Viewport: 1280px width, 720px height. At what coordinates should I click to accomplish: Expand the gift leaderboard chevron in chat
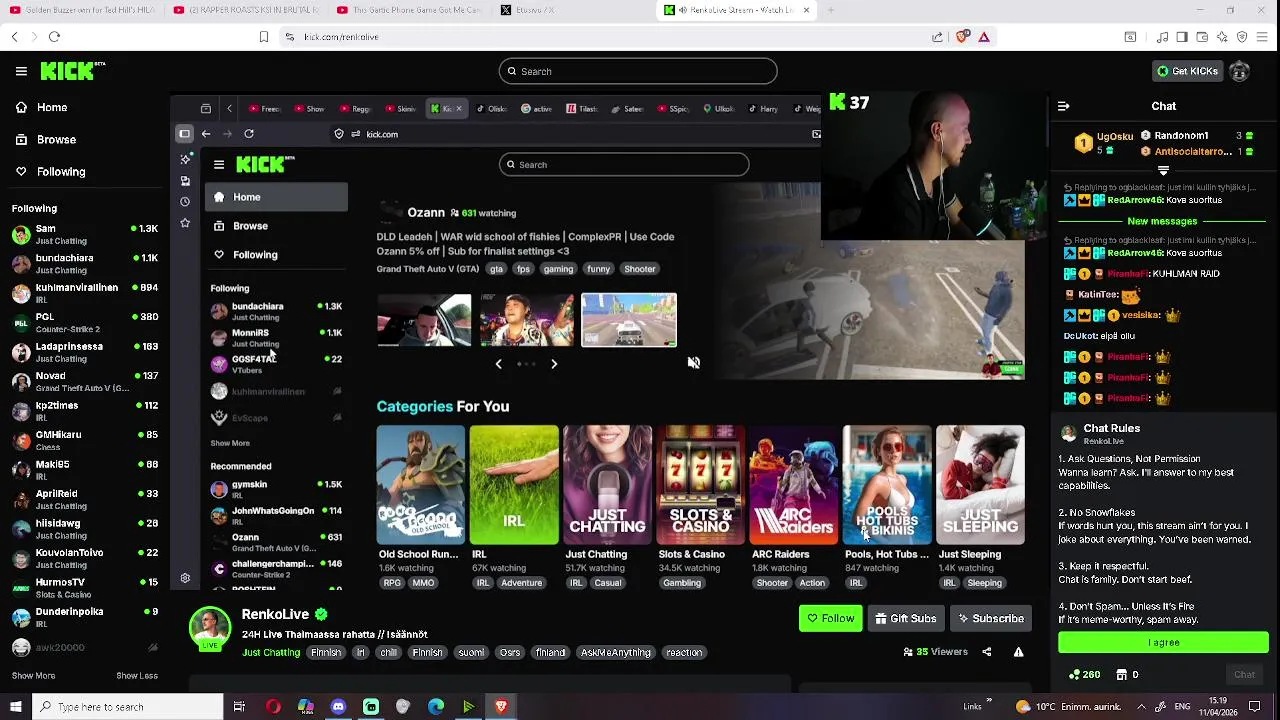click(1163, 170)
